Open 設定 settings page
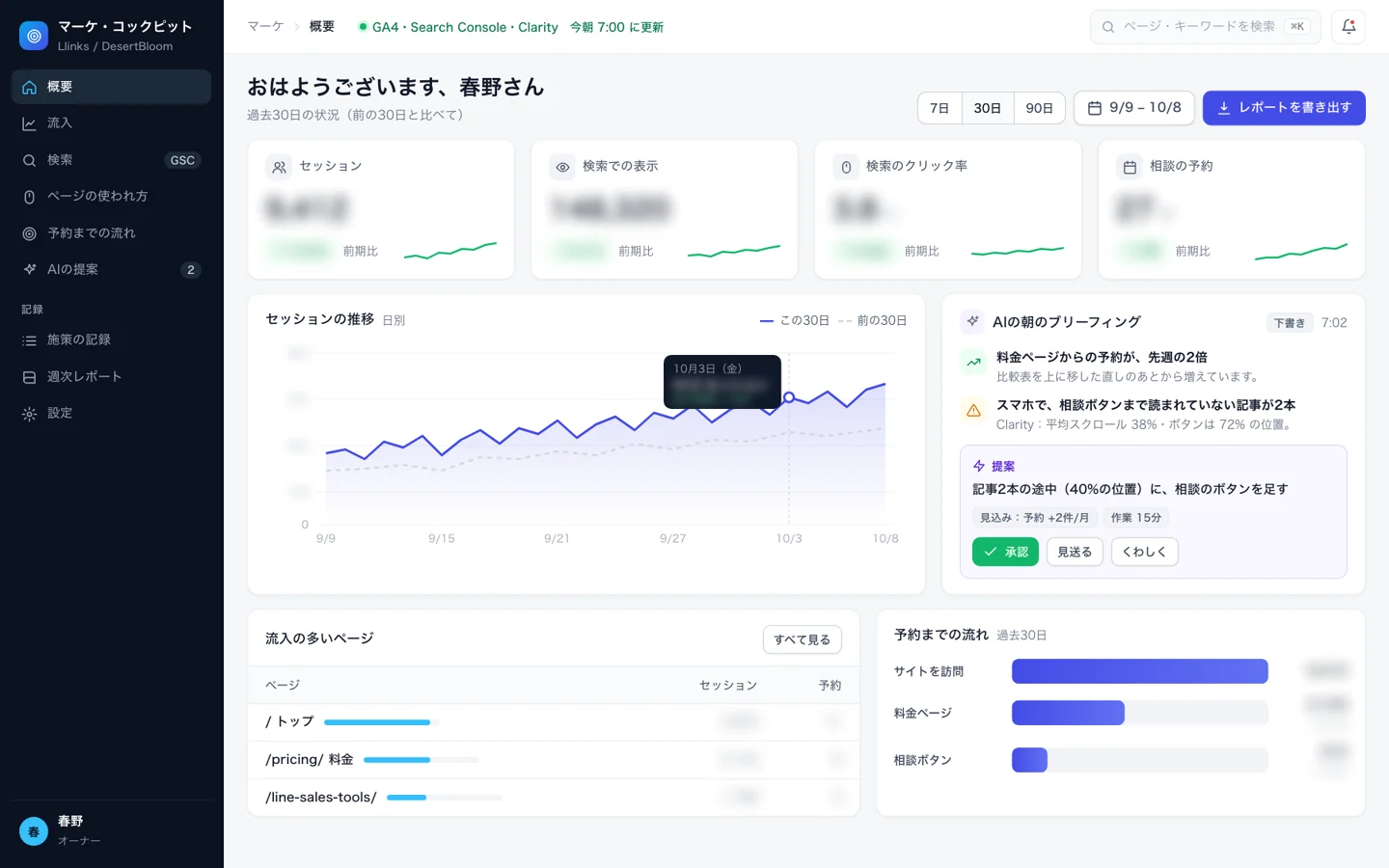1389x868 pixels. tap(111, 414)
